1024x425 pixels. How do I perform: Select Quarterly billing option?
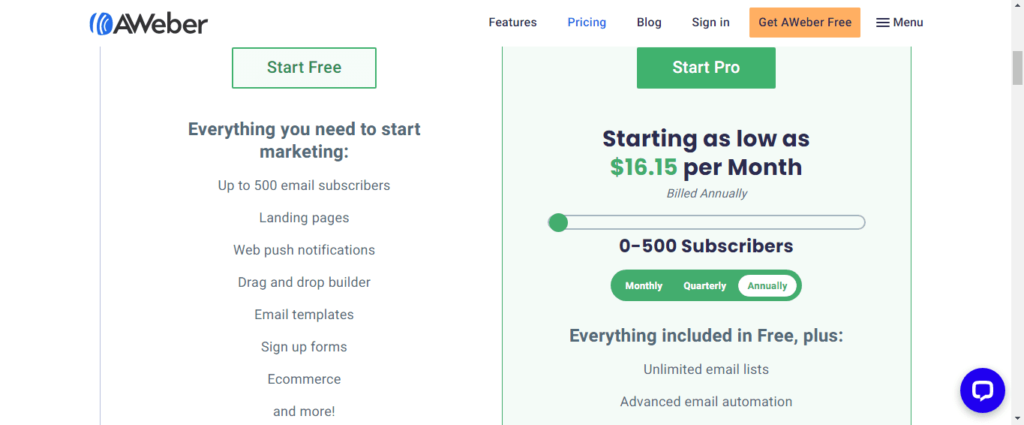click(705, 286)
